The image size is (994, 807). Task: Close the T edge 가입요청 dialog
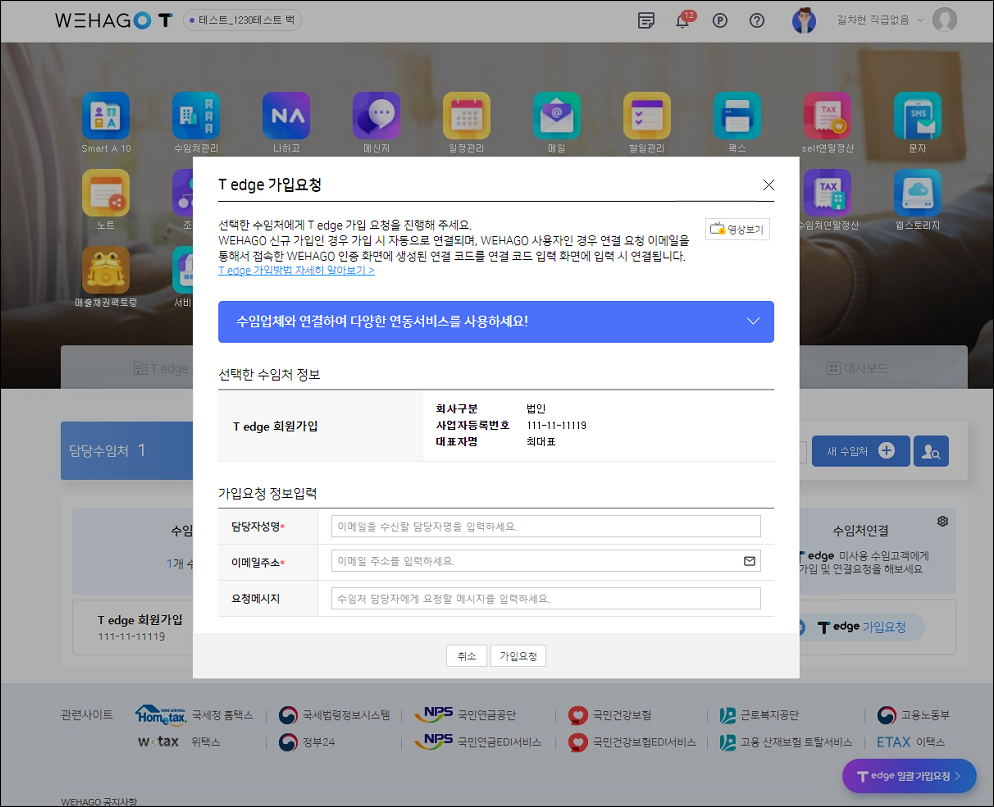click(x=768, y=185)
